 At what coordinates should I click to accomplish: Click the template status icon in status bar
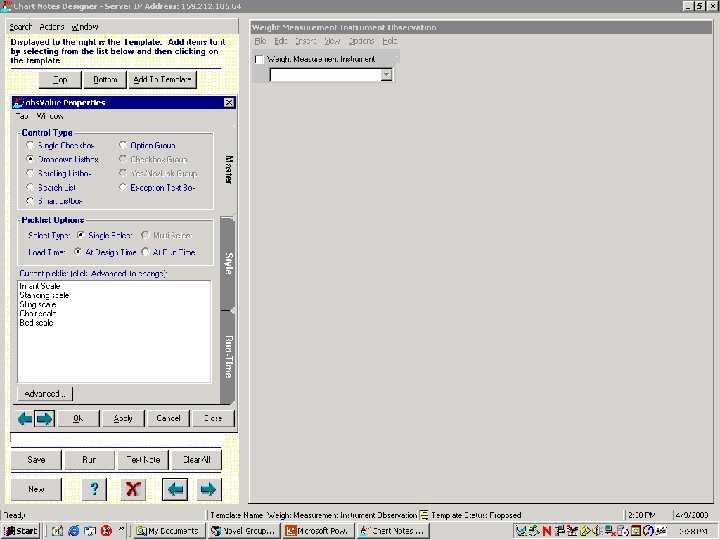(x=424, y=515)
